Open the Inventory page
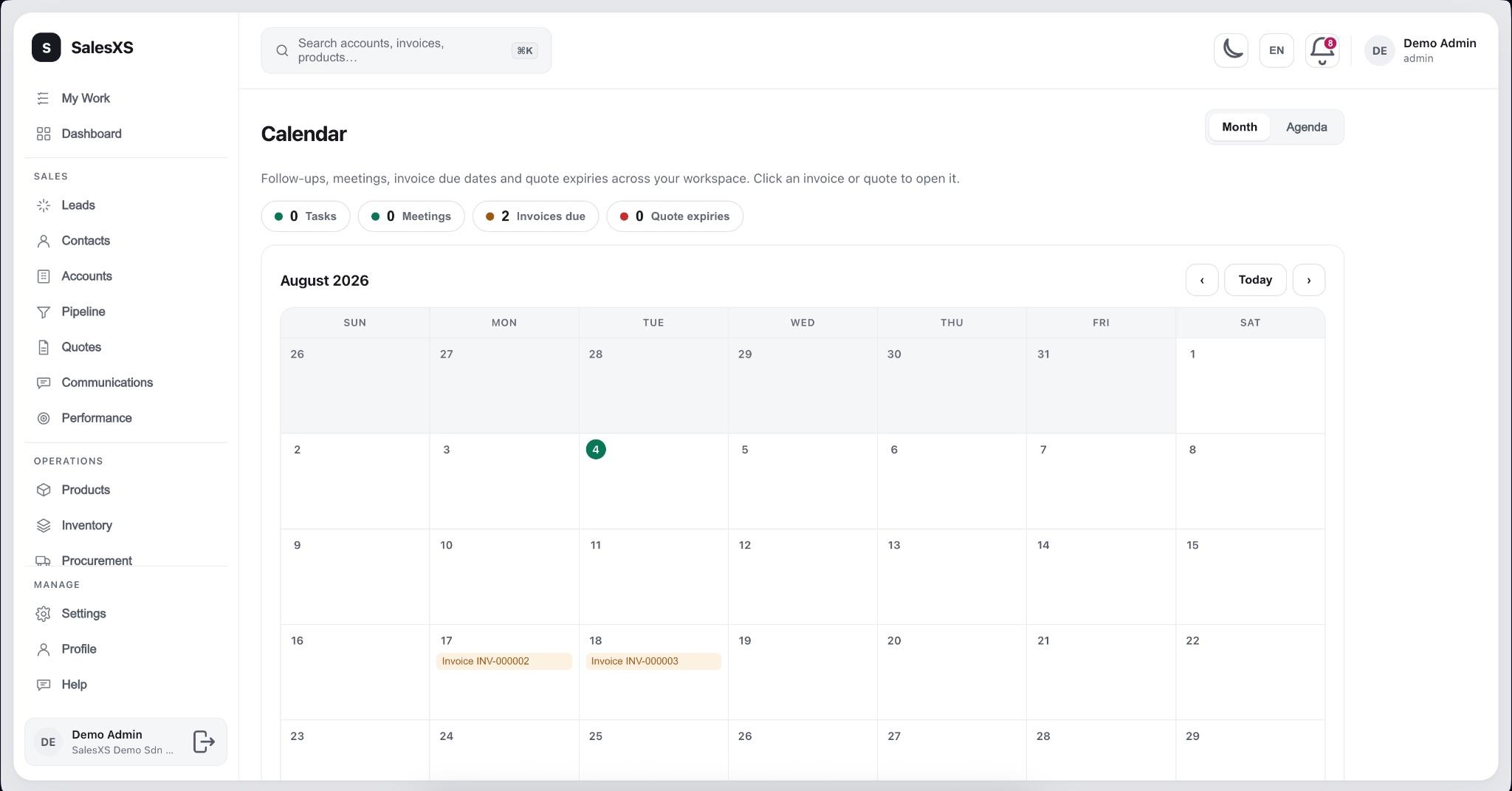This screenshot has height=791, width=1512. pos(126,525)
